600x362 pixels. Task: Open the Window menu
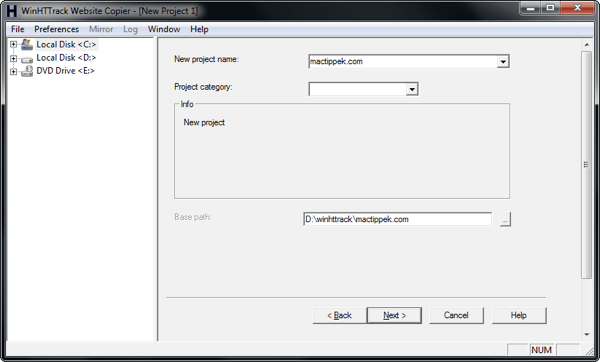tap(164, 29)
